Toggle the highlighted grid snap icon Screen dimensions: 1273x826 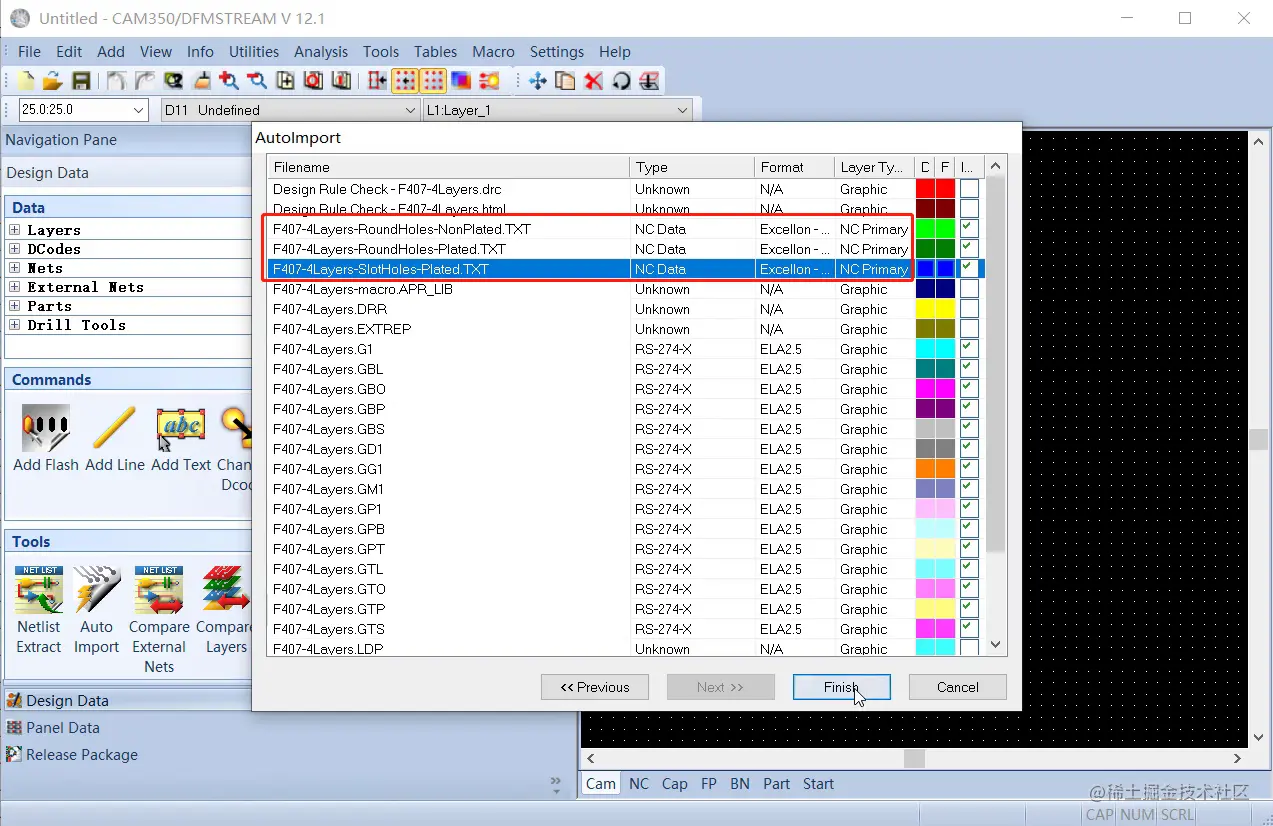[x=405, y=81]
